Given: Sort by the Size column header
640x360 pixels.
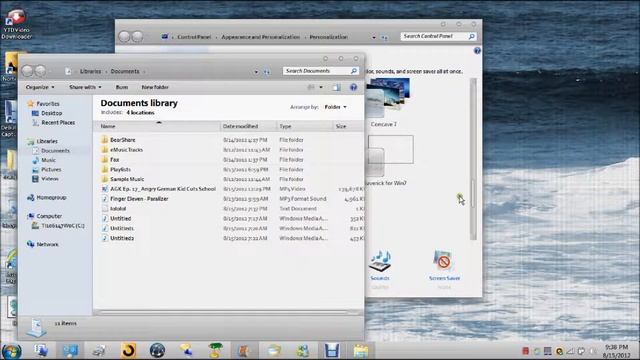Looking at the screenshot, I should coord(348,126).
